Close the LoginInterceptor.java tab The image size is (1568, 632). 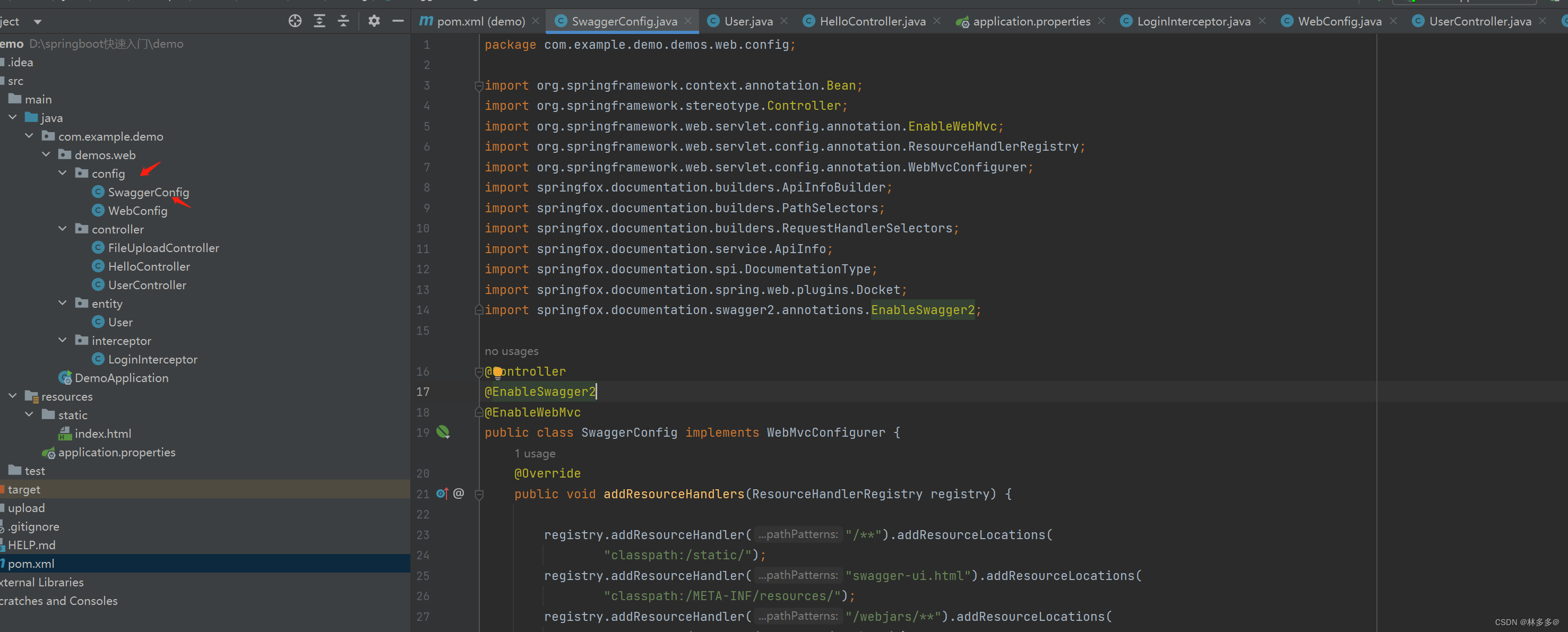(x=1262, y=21)
